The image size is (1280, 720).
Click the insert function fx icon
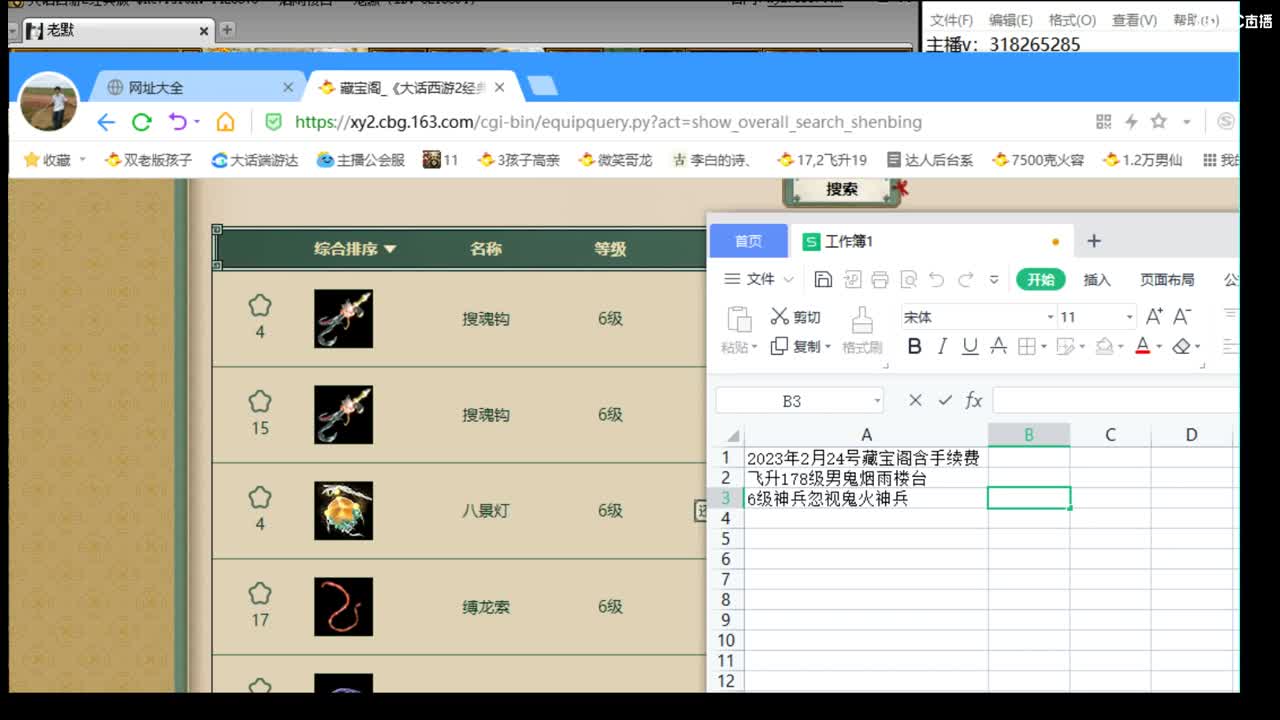974,401
